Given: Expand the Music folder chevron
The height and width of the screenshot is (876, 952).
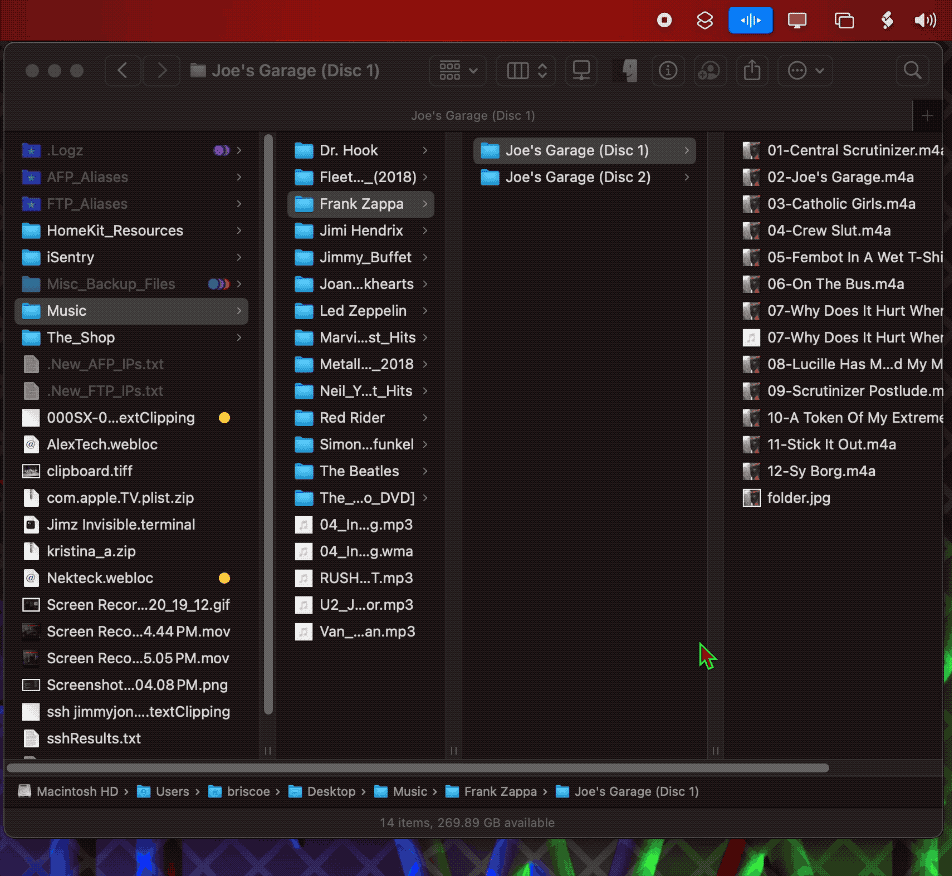Looking at the screenshot, I should point(239,311).
